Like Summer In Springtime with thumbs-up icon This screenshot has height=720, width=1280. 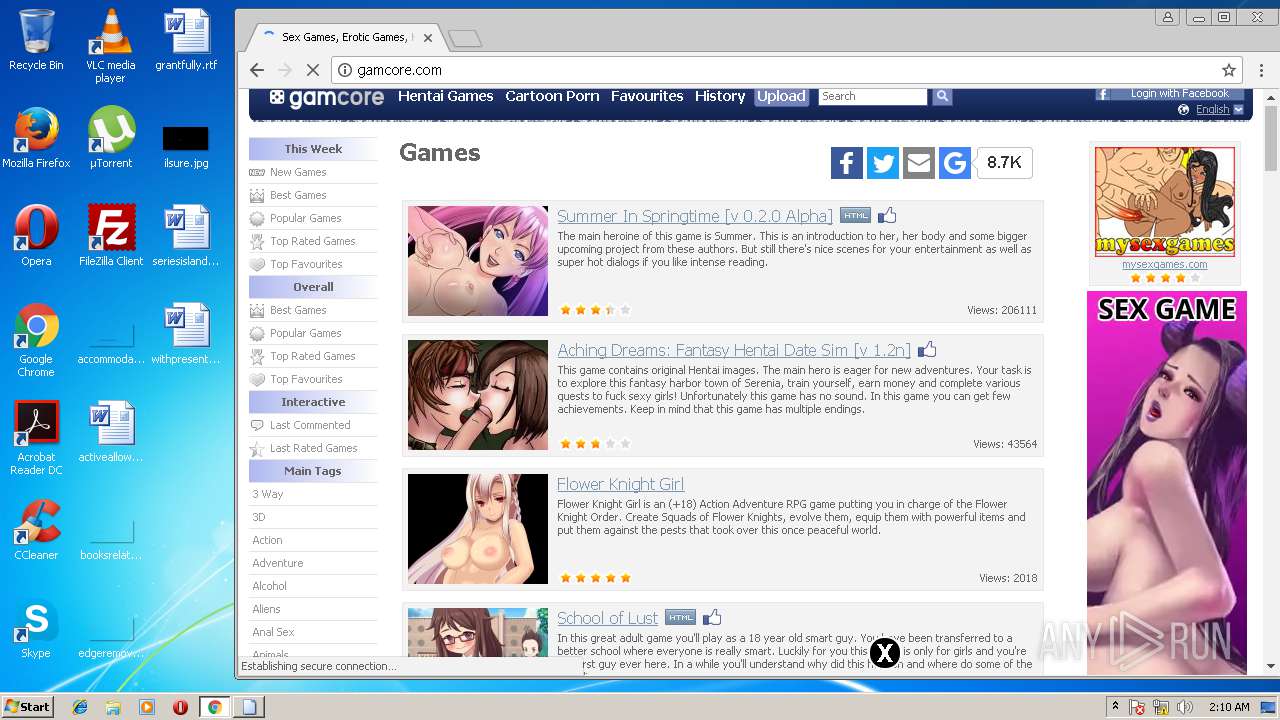[x=887, y=215]
